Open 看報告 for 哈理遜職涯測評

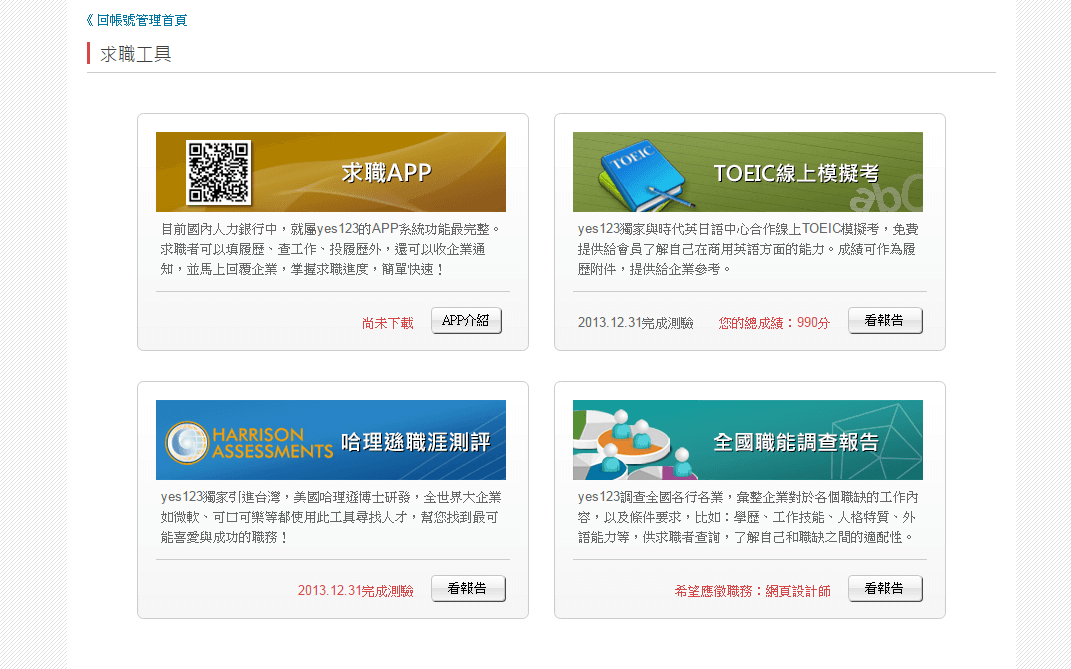point(469,588)
